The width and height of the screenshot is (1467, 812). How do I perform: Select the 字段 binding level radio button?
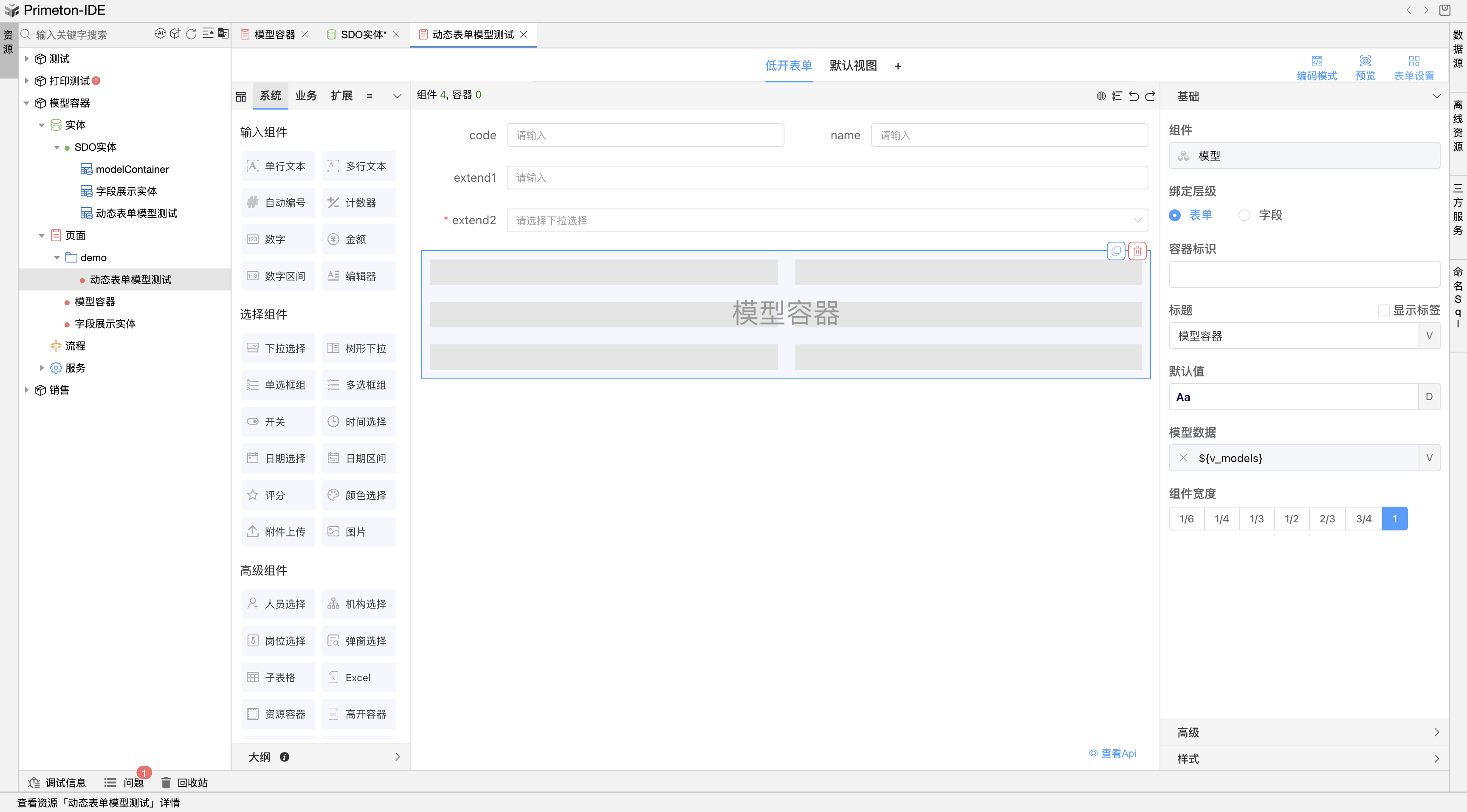click(1244, 215)
